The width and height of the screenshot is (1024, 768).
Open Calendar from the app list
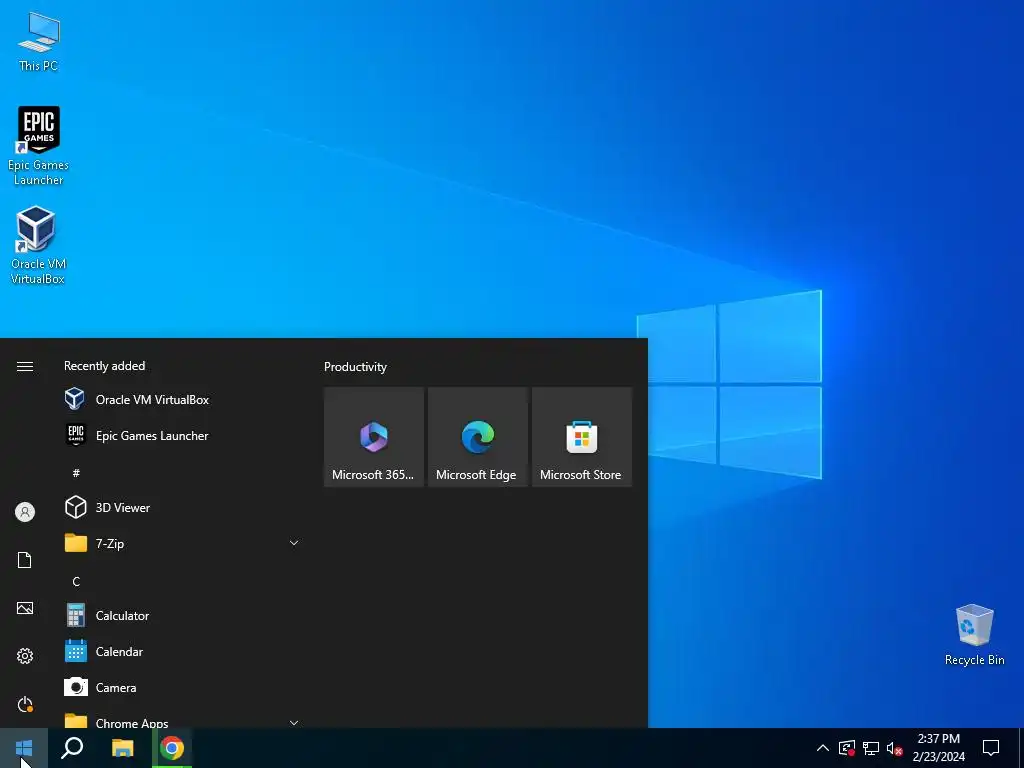[x=183, y=651]
